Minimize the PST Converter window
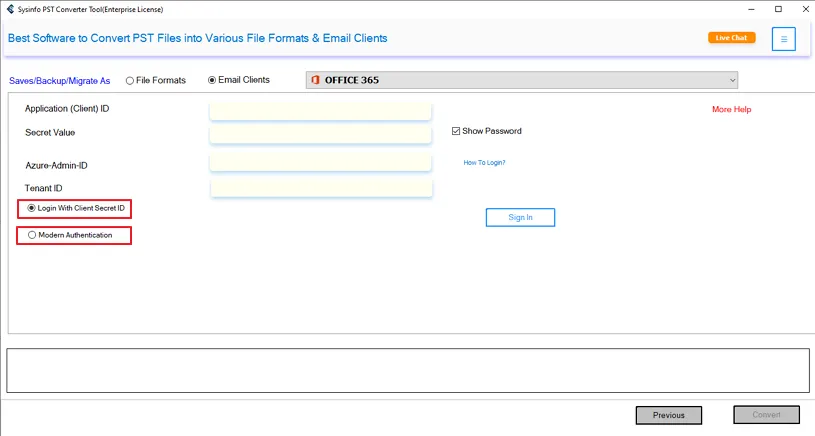 click(751, 9)
